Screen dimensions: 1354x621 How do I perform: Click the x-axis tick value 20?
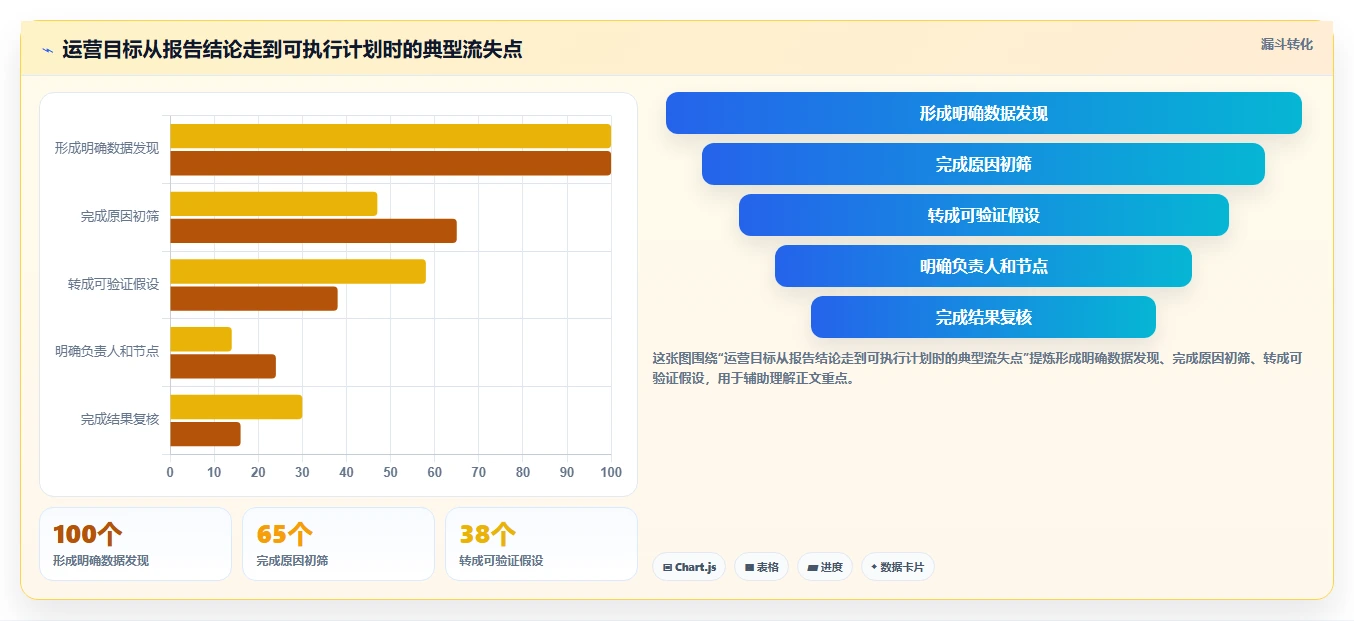(x=258, y=472)
